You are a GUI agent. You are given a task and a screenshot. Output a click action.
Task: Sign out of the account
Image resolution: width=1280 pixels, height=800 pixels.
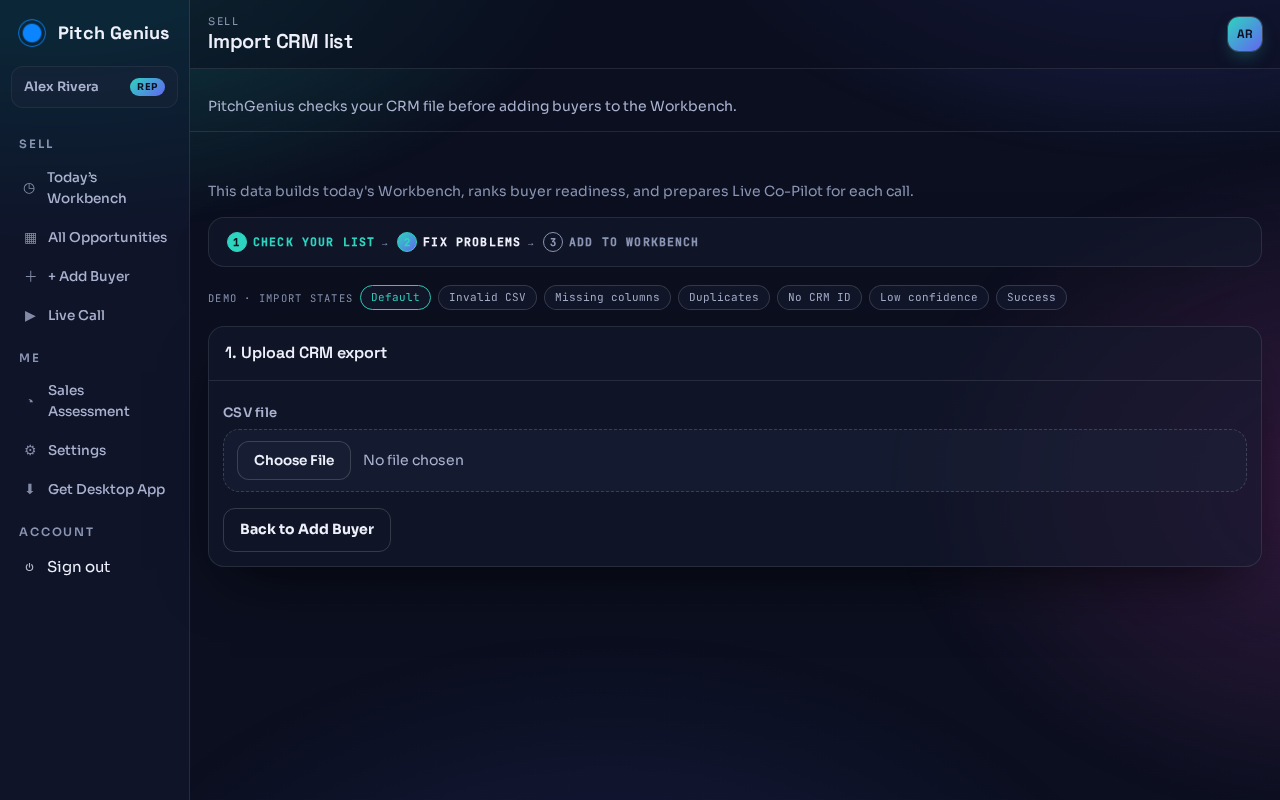point(94,567)
